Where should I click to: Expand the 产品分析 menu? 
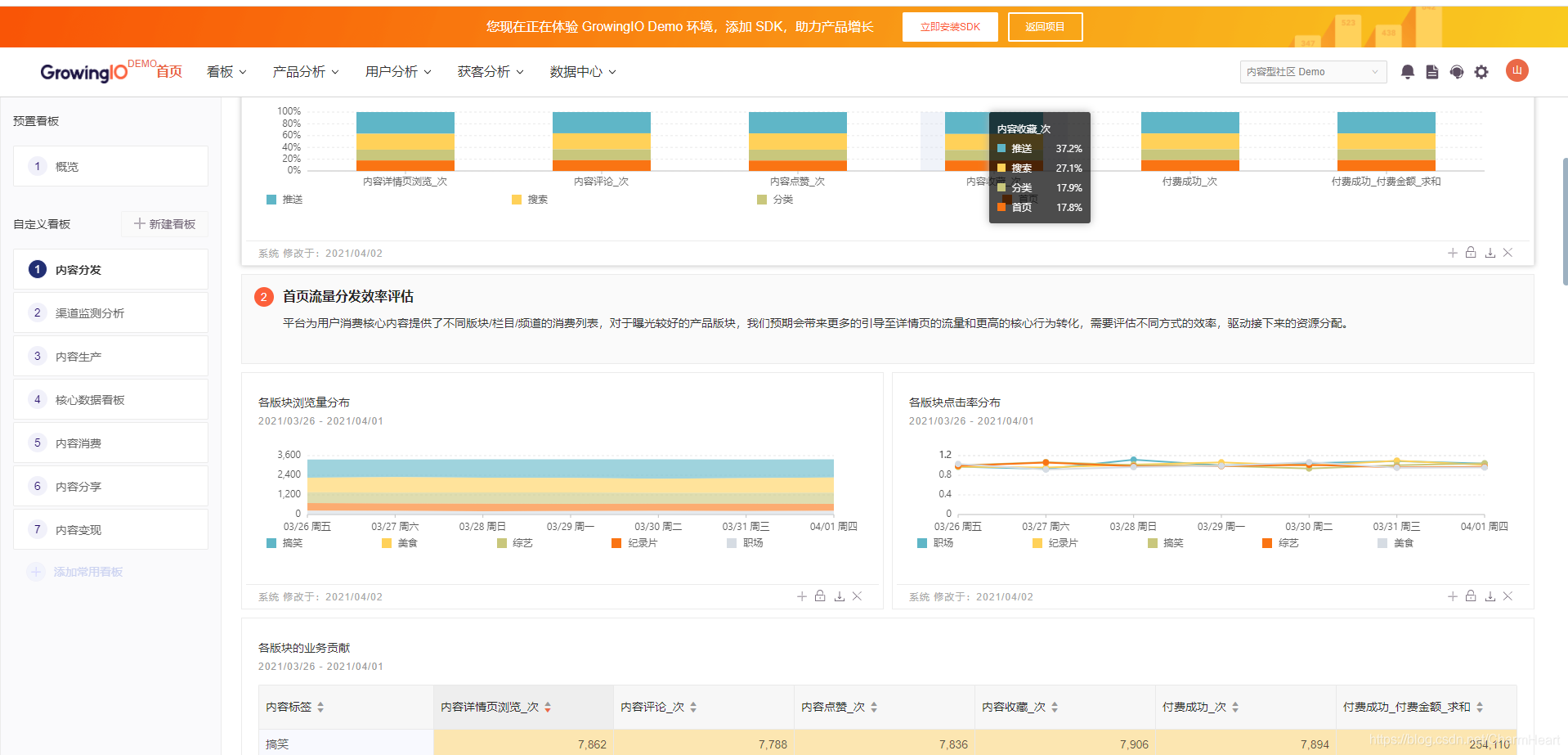[306, 72]
